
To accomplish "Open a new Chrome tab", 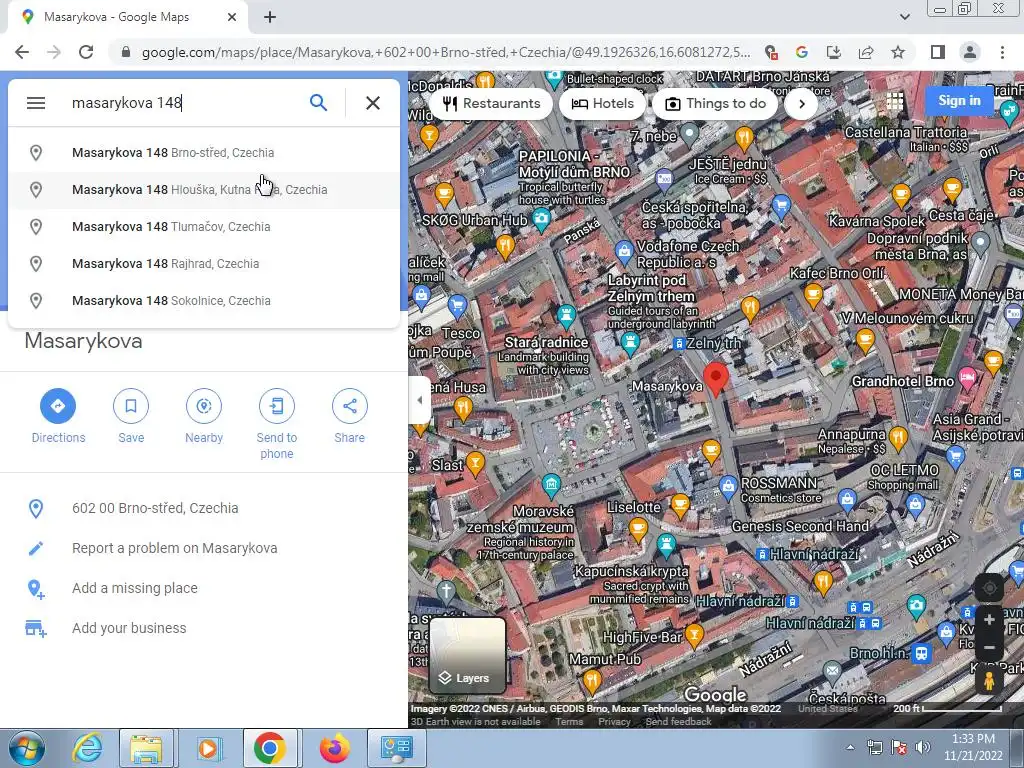I will (x=270, y=18).
